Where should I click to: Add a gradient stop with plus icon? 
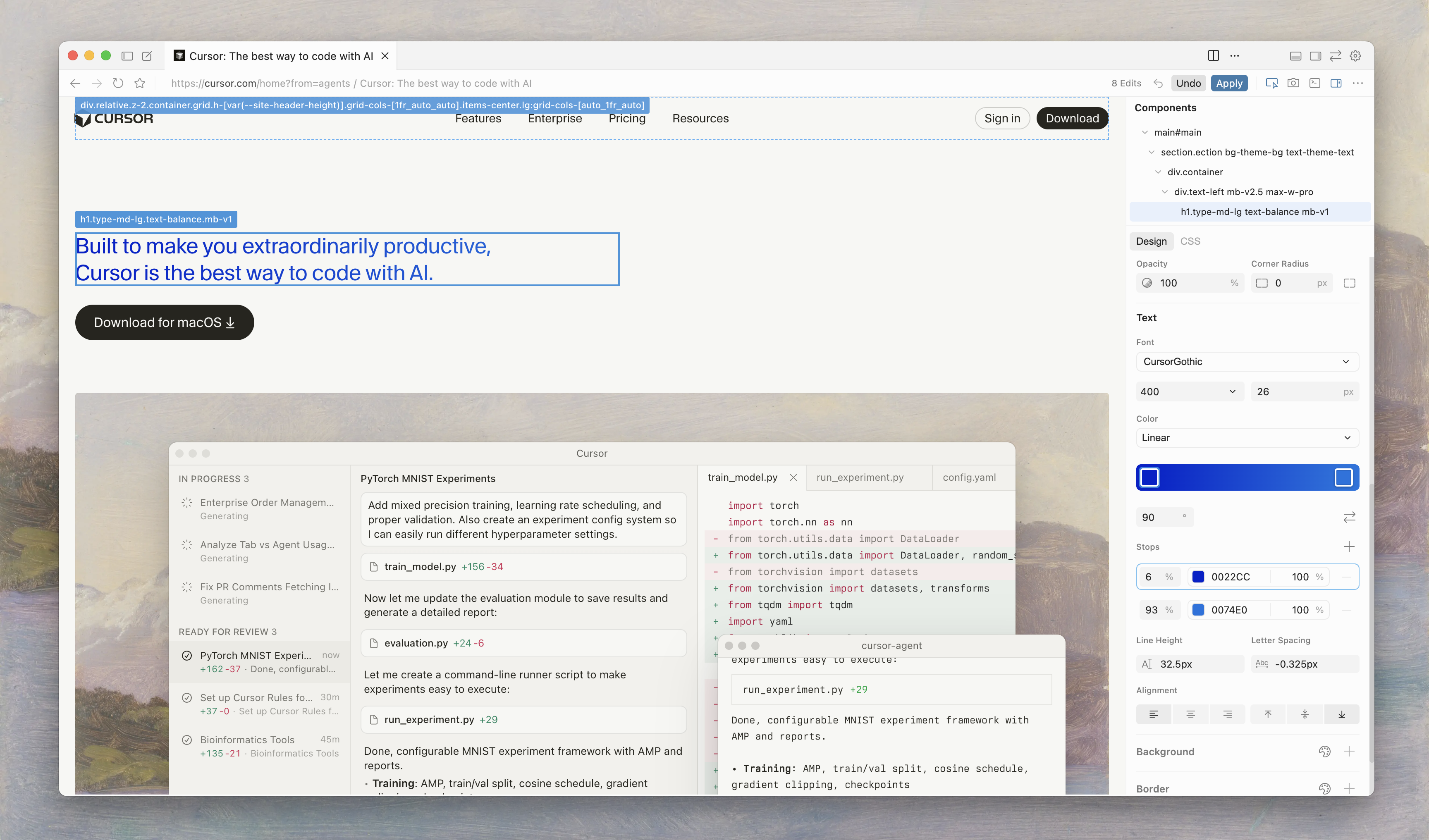pyautogui.click(x=1350, y=546)
